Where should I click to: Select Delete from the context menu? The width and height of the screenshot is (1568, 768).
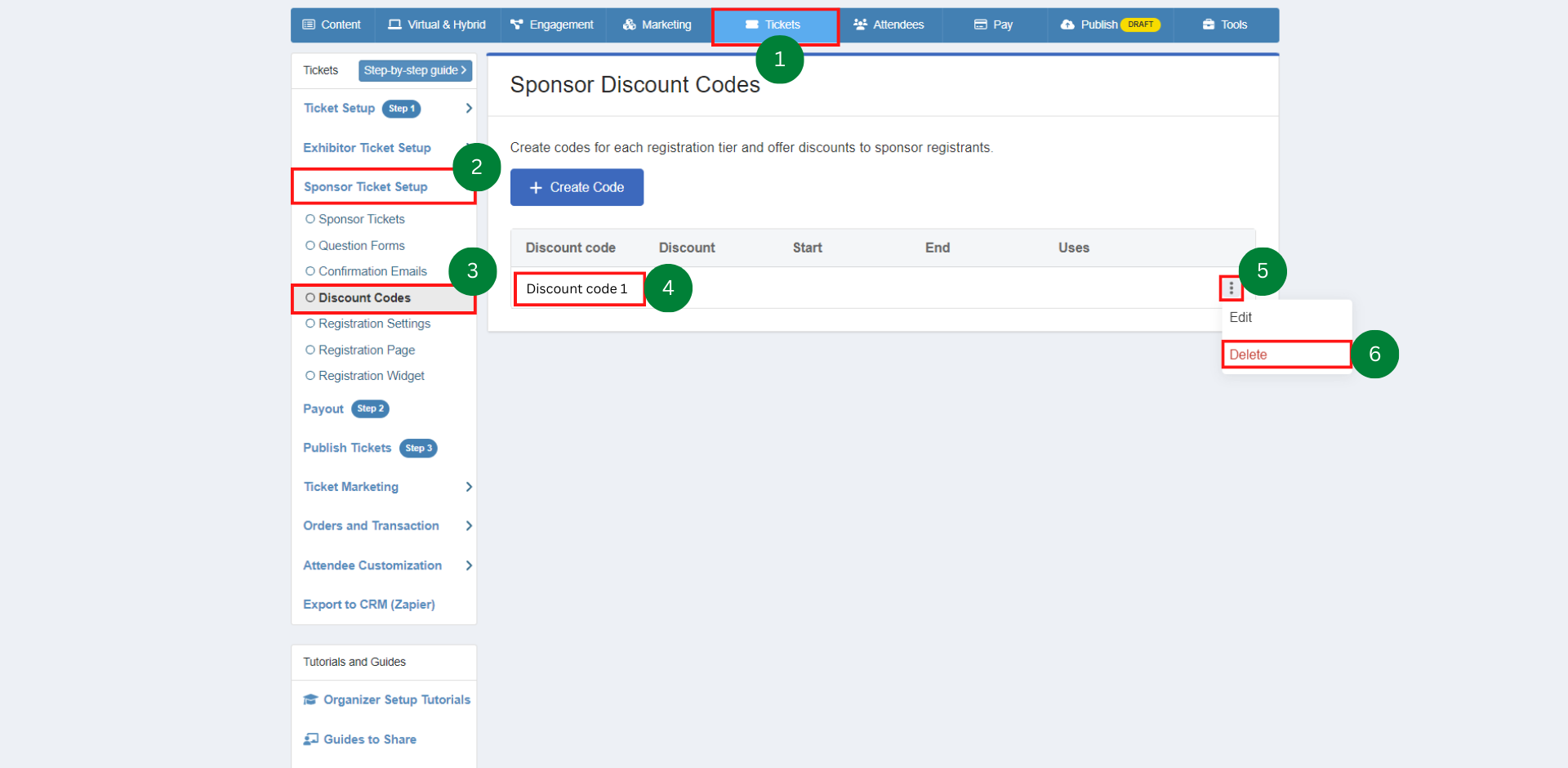(1249, 354)
